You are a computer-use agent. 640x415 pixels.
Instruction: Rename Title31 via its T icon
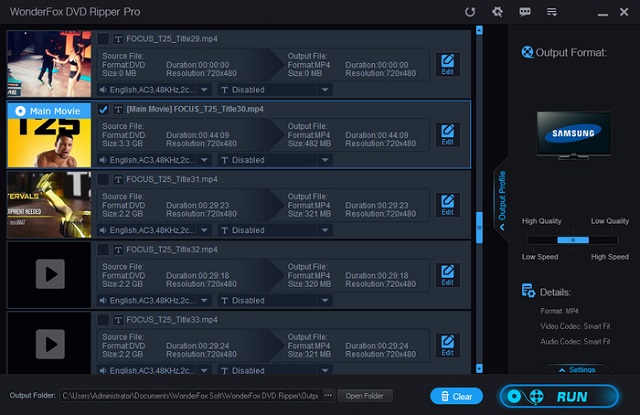[x=118, y=180]
